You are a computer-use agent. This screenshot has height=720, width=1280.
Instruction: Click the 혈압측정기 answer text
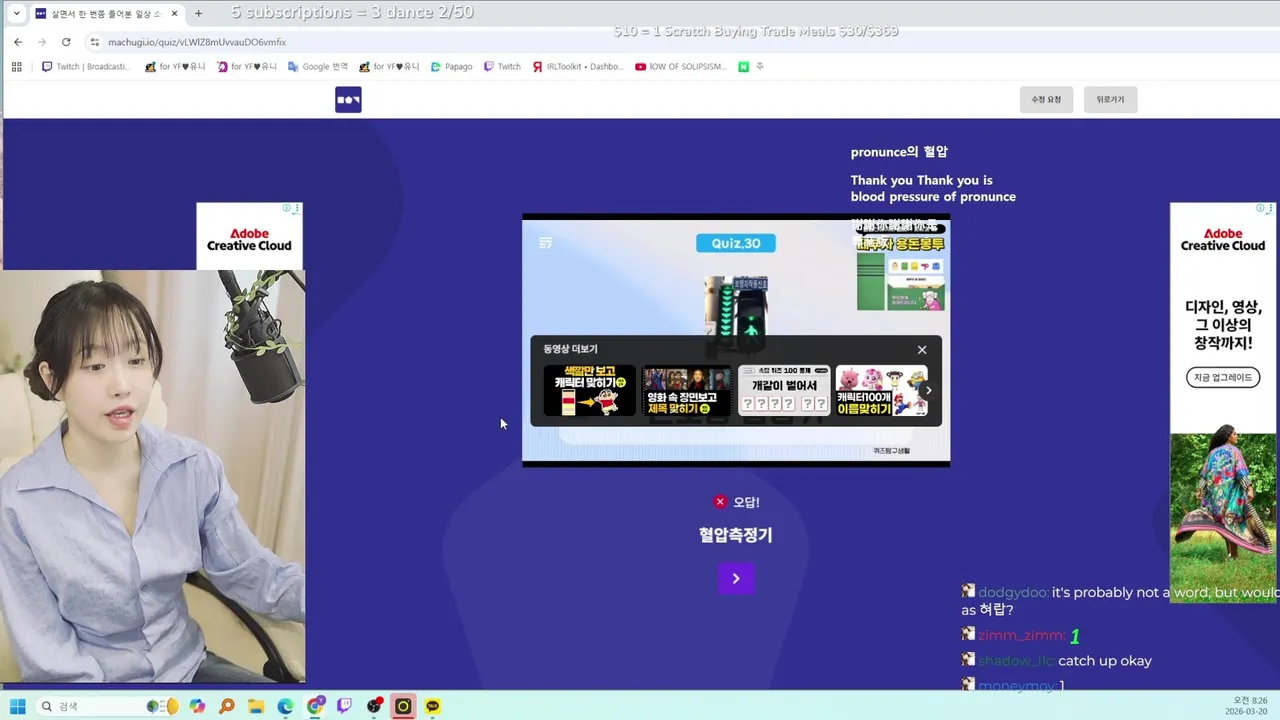pos(736,535)
